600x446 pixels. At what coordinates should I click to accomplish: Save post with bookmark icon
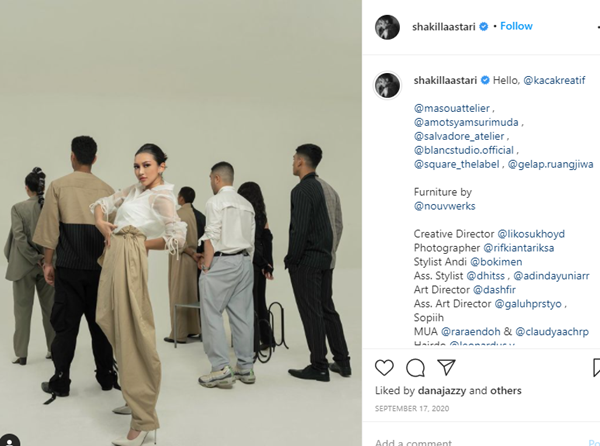596,368
